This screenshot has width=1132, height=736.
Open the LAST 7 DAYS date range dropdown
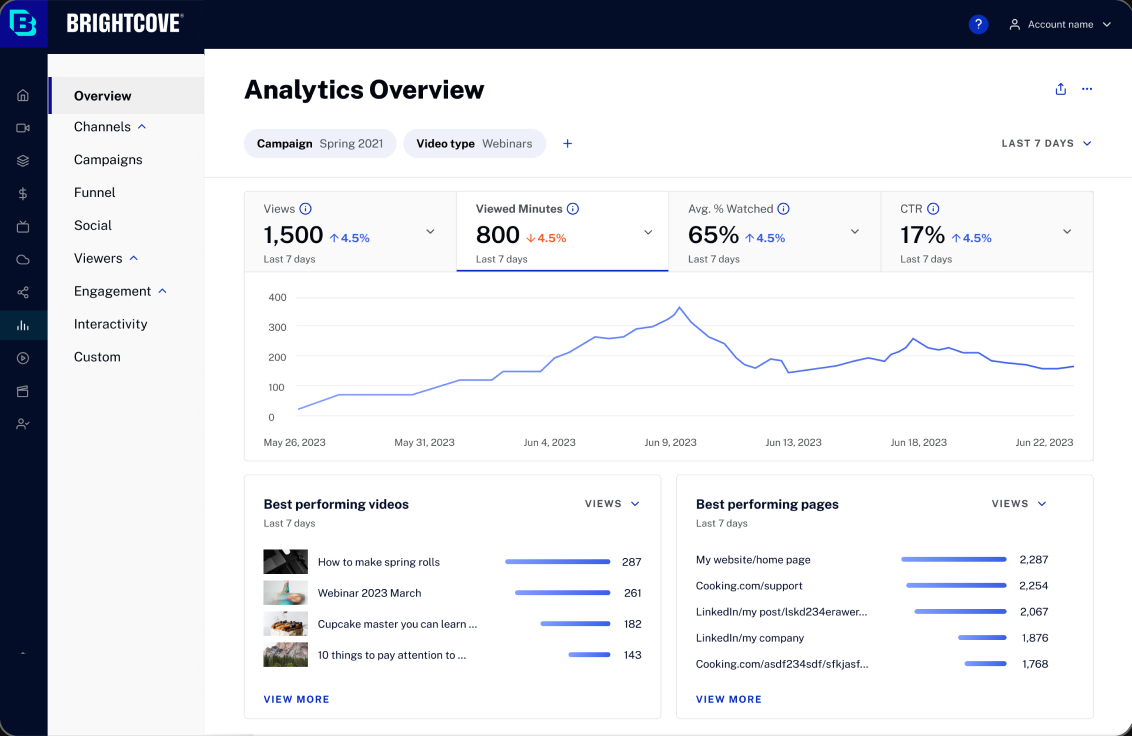(x=1046, y=144)
